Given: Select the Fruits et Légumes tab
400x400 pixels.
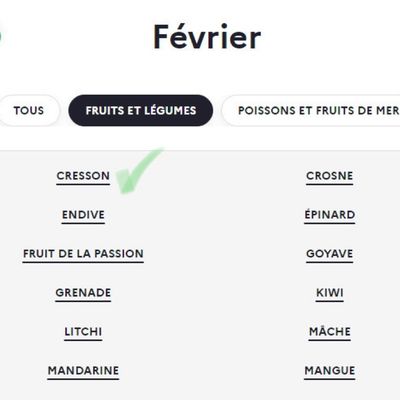Looking at the screenshot, I should [x=141, y=111].
